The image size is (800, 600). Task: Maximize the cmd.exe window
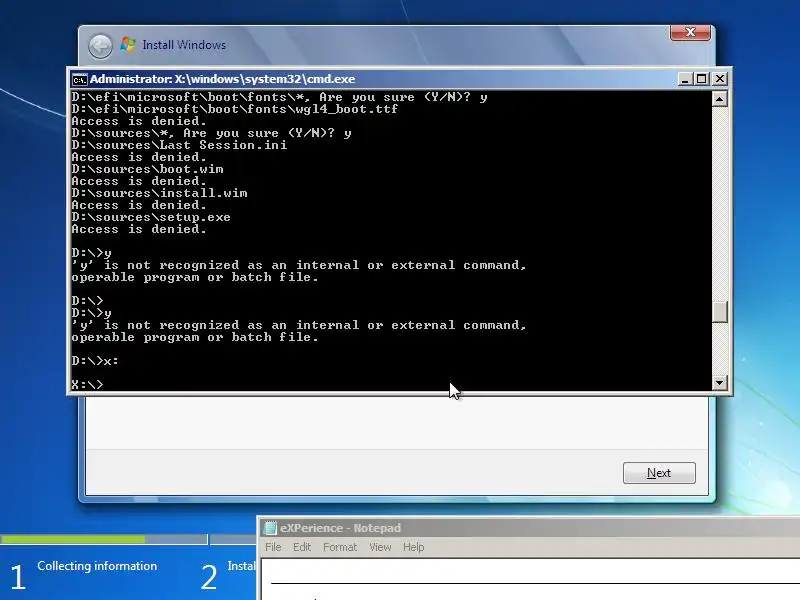click(x=702, y=79)
